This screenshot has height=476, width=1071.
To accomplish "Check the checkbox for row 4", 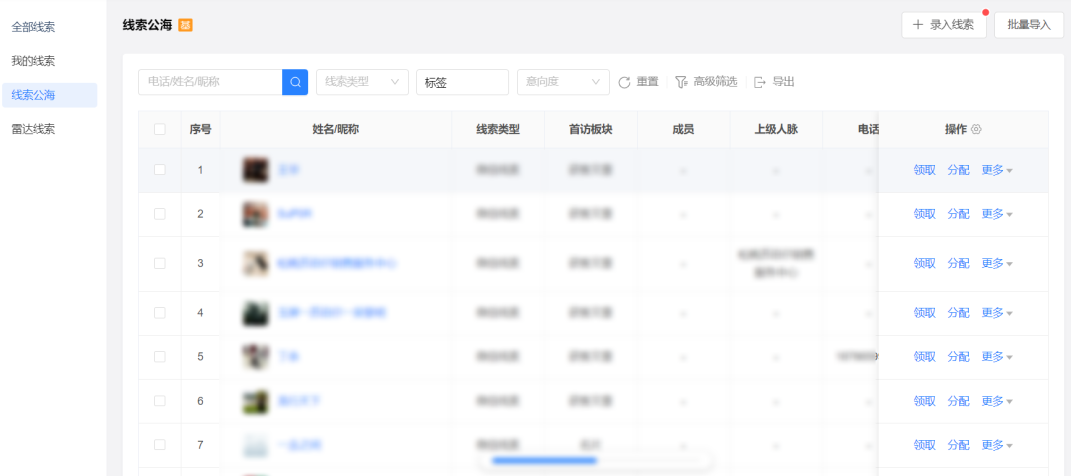I will pyautogui.click(x=160, y=313).
